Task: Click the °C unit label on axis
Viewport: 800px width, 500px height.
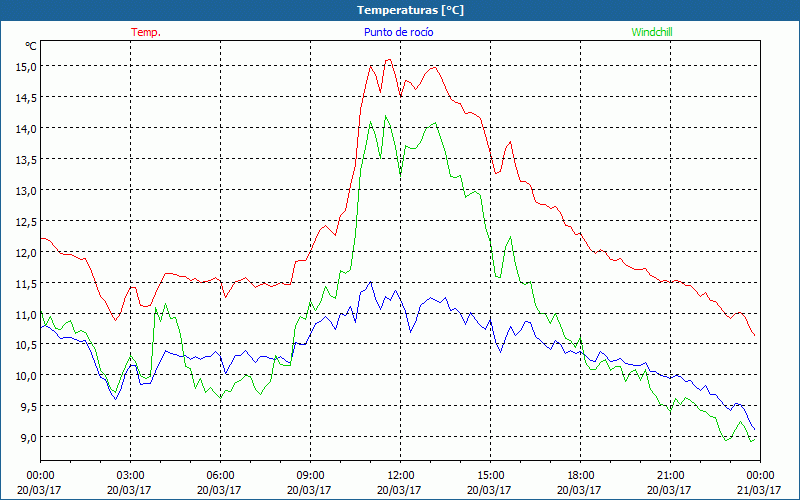Action: pyautogui.click(x=31, y=46)
